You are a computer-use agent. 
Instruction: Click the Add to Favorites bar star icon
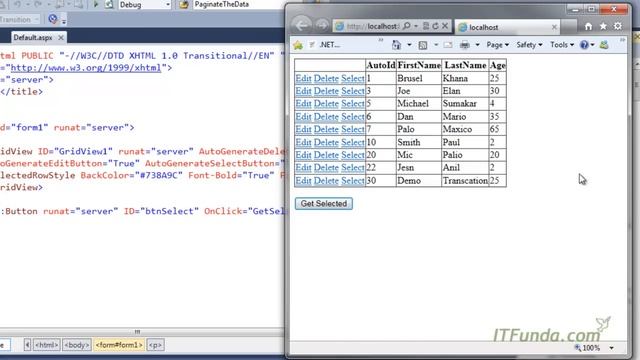(x=298, y=45)
